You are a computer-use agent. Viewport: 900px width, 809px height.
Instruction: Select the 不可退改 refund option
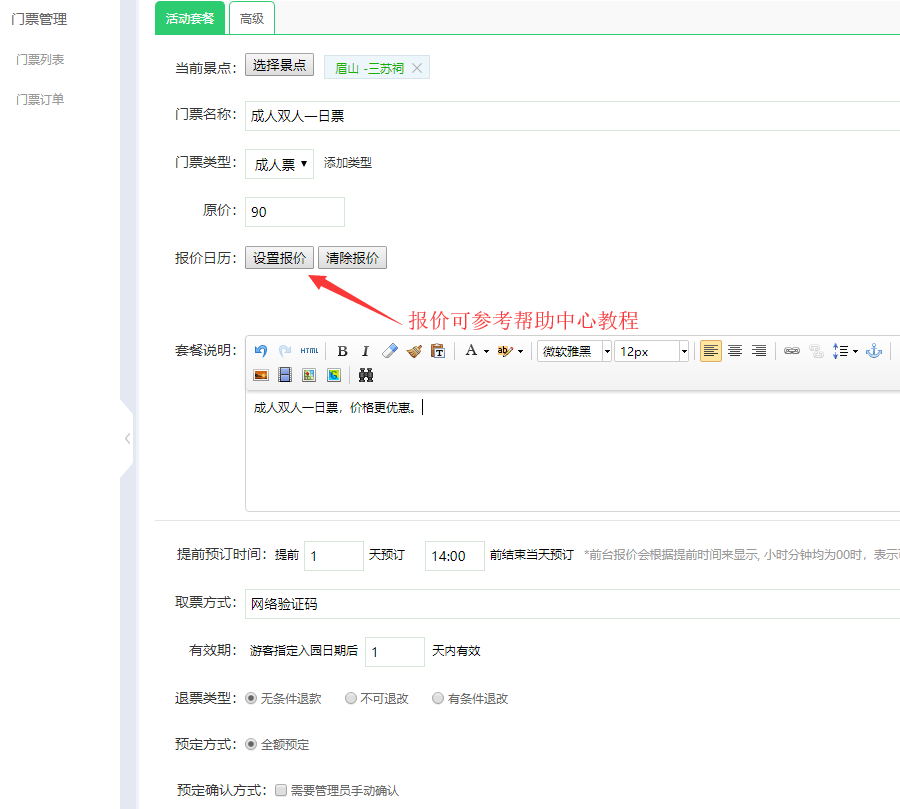[351, 699]
